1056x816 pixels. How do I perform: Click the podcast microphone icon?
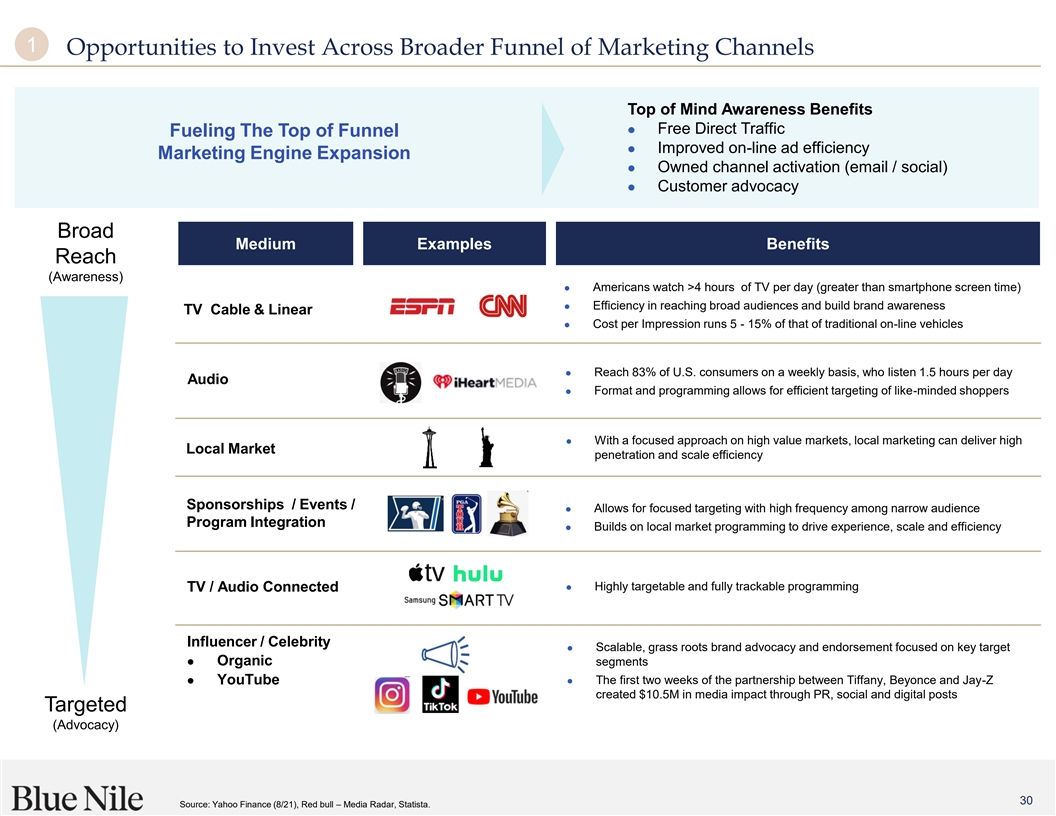400,382
